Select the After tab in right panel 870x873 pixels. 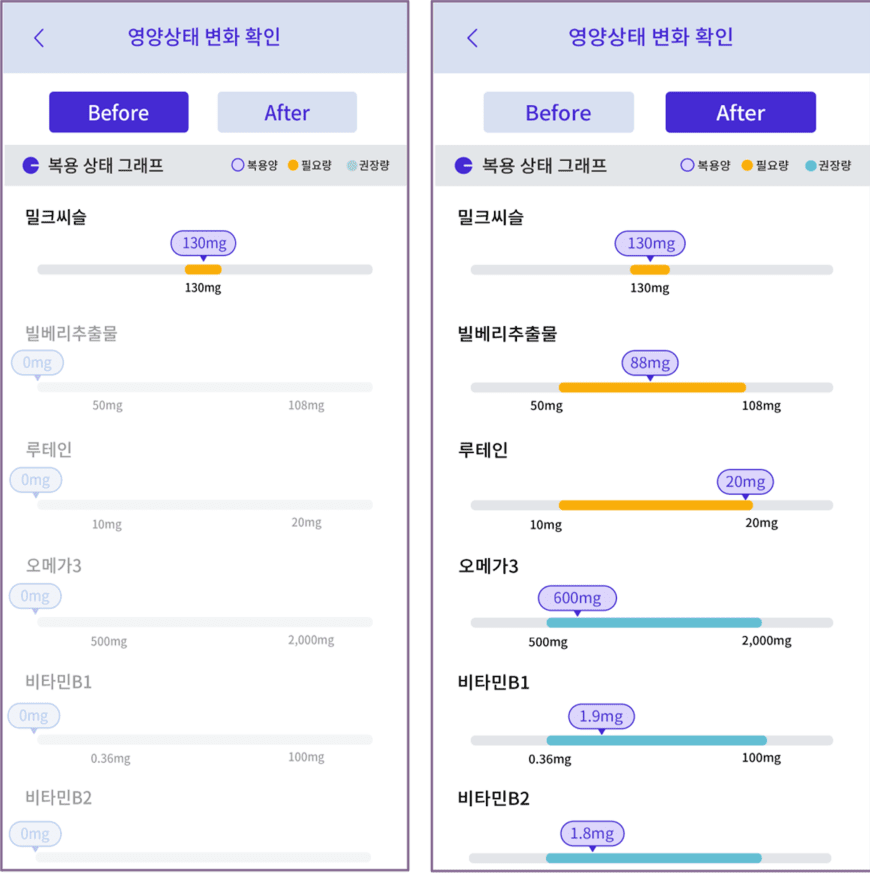click(740, 112)
